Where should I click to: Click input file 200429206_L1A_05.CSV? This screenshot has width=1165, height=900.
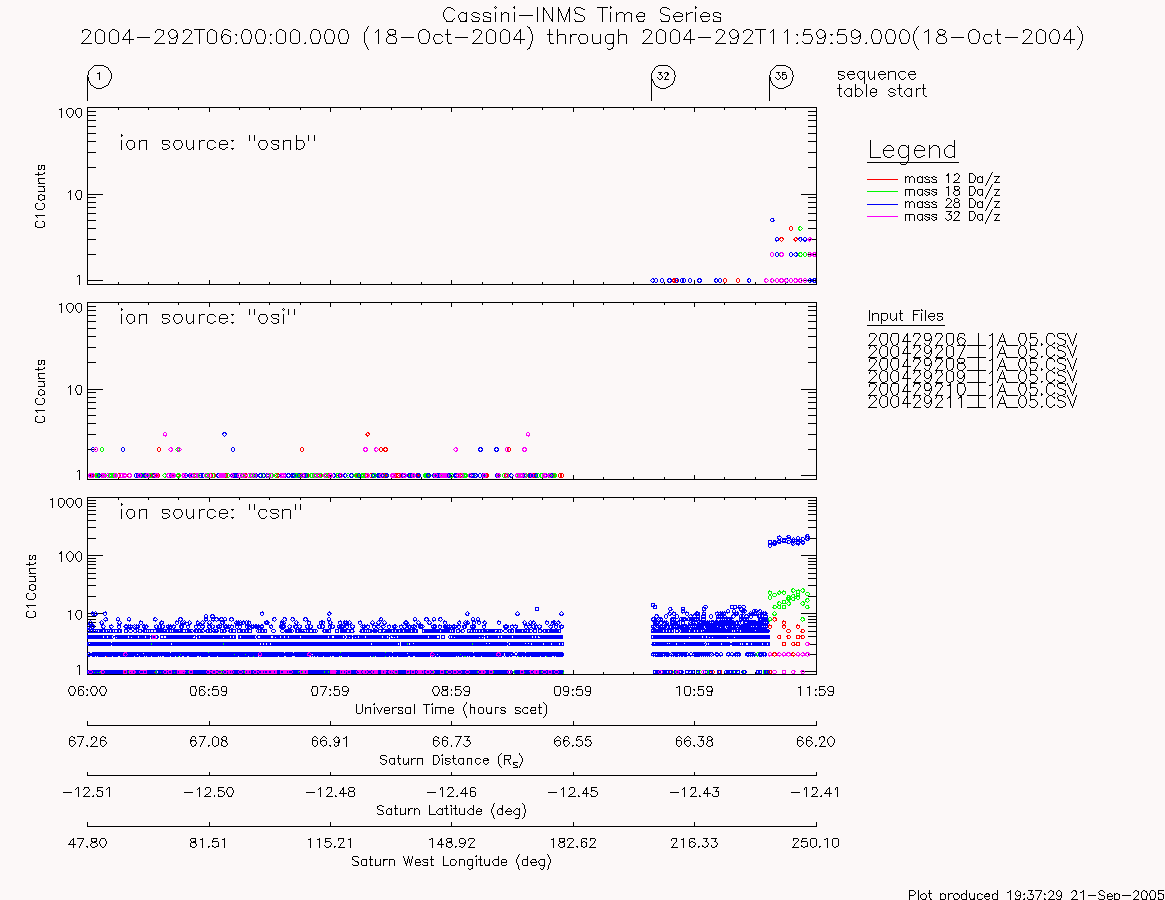point(972,340)
